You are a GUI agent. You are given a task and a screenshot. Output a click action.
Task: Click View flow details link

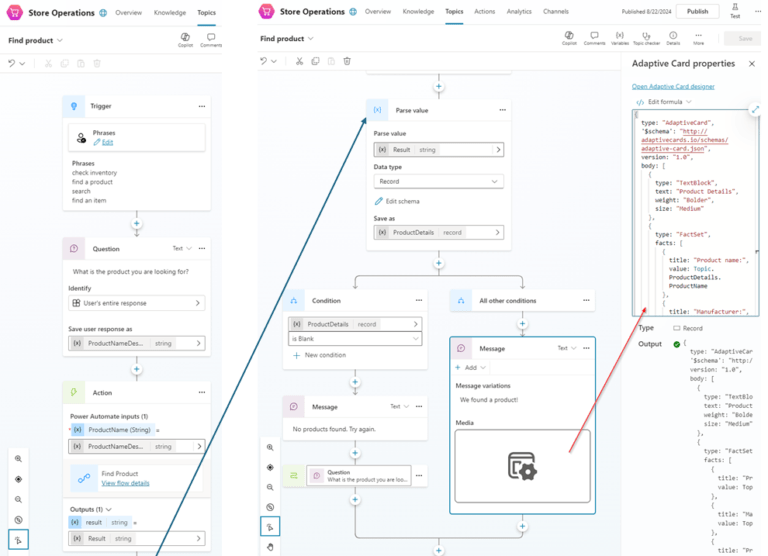point(125,483)
